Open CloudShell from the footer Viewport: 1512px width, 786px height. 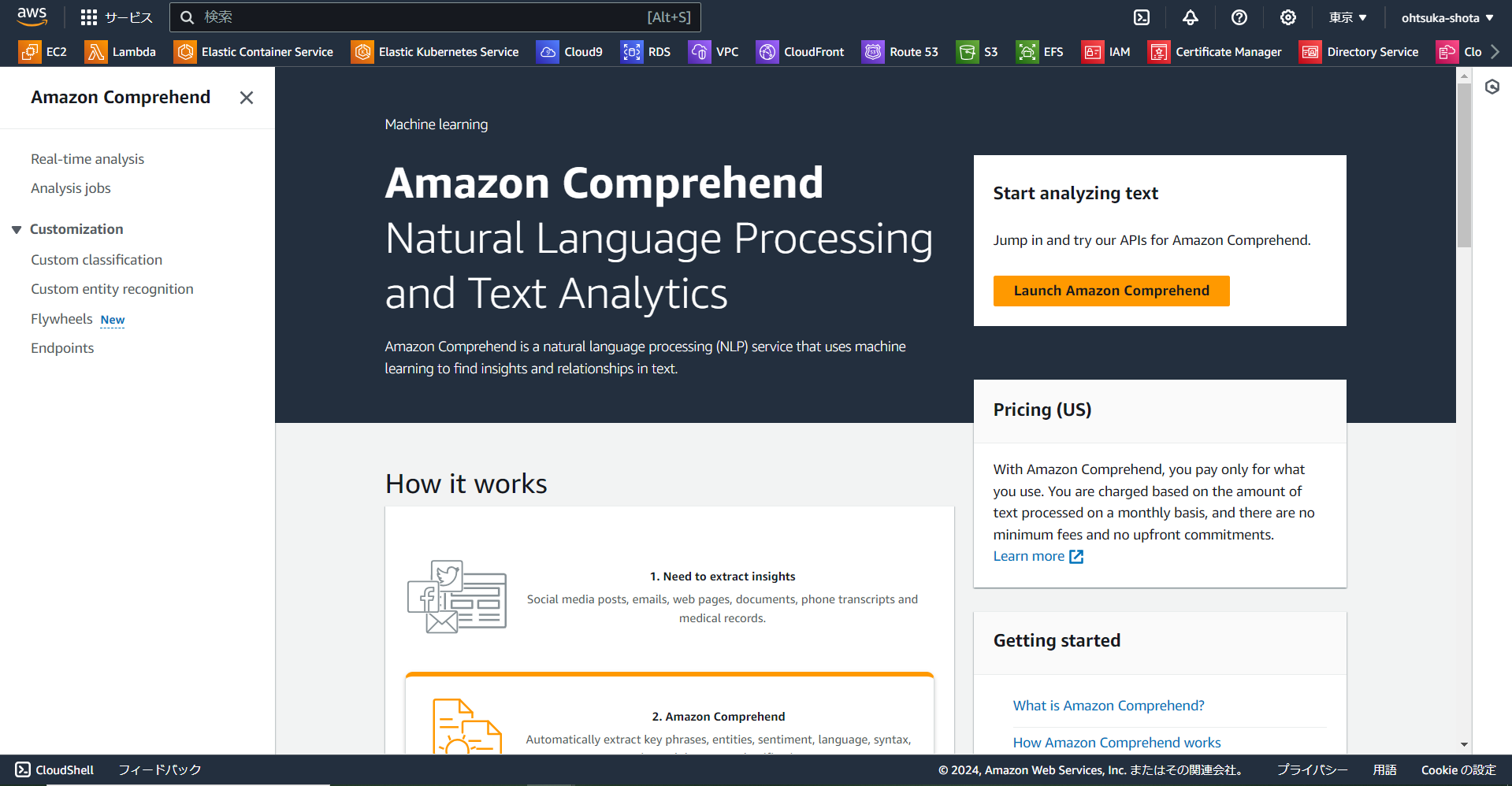[x=54, y=769]
